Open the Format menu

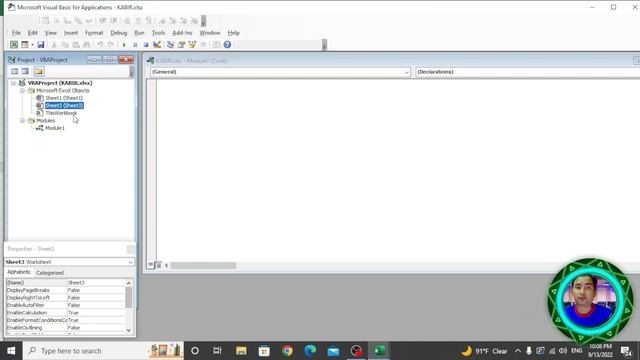pos(94,33)
